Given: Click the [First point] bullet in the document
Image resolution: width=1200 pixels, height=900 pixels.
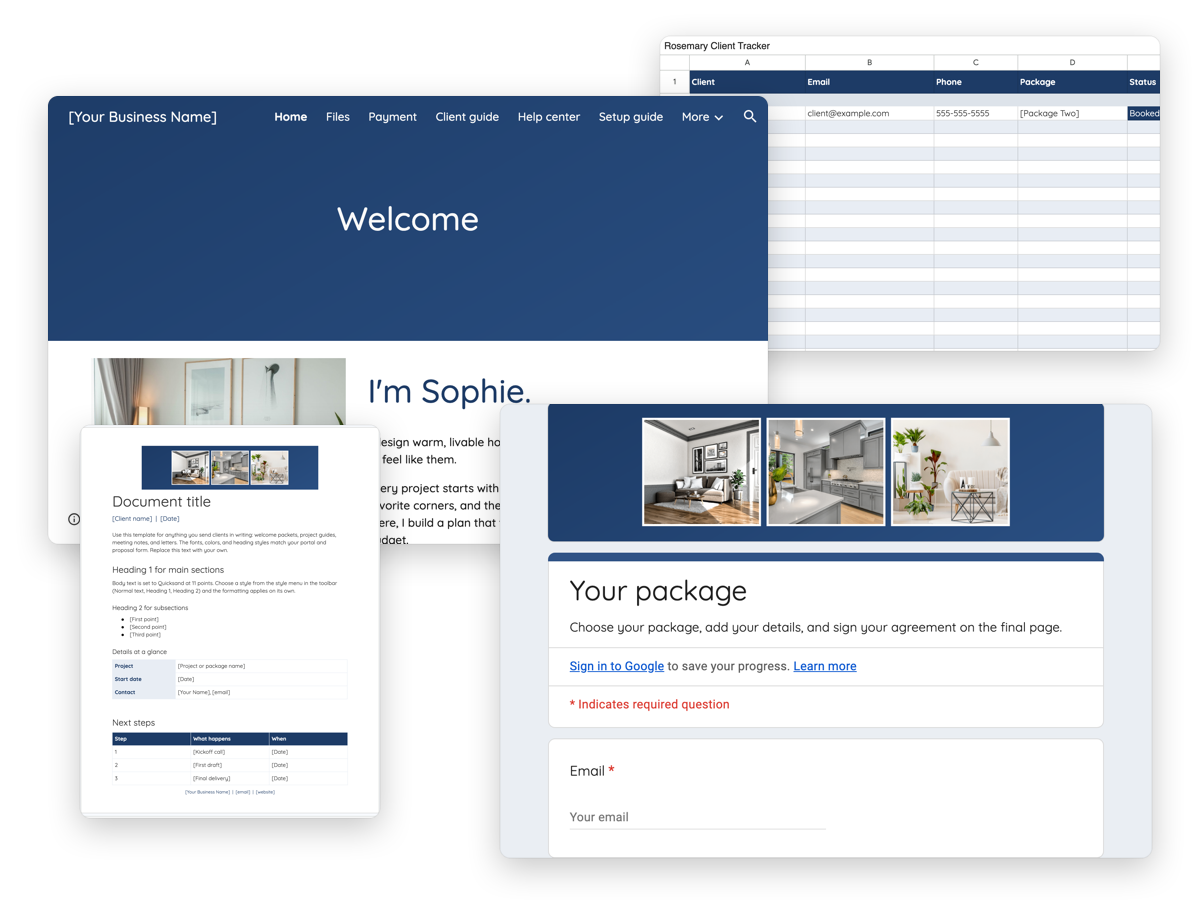Looking at the screenshot, I should point(144,619).
